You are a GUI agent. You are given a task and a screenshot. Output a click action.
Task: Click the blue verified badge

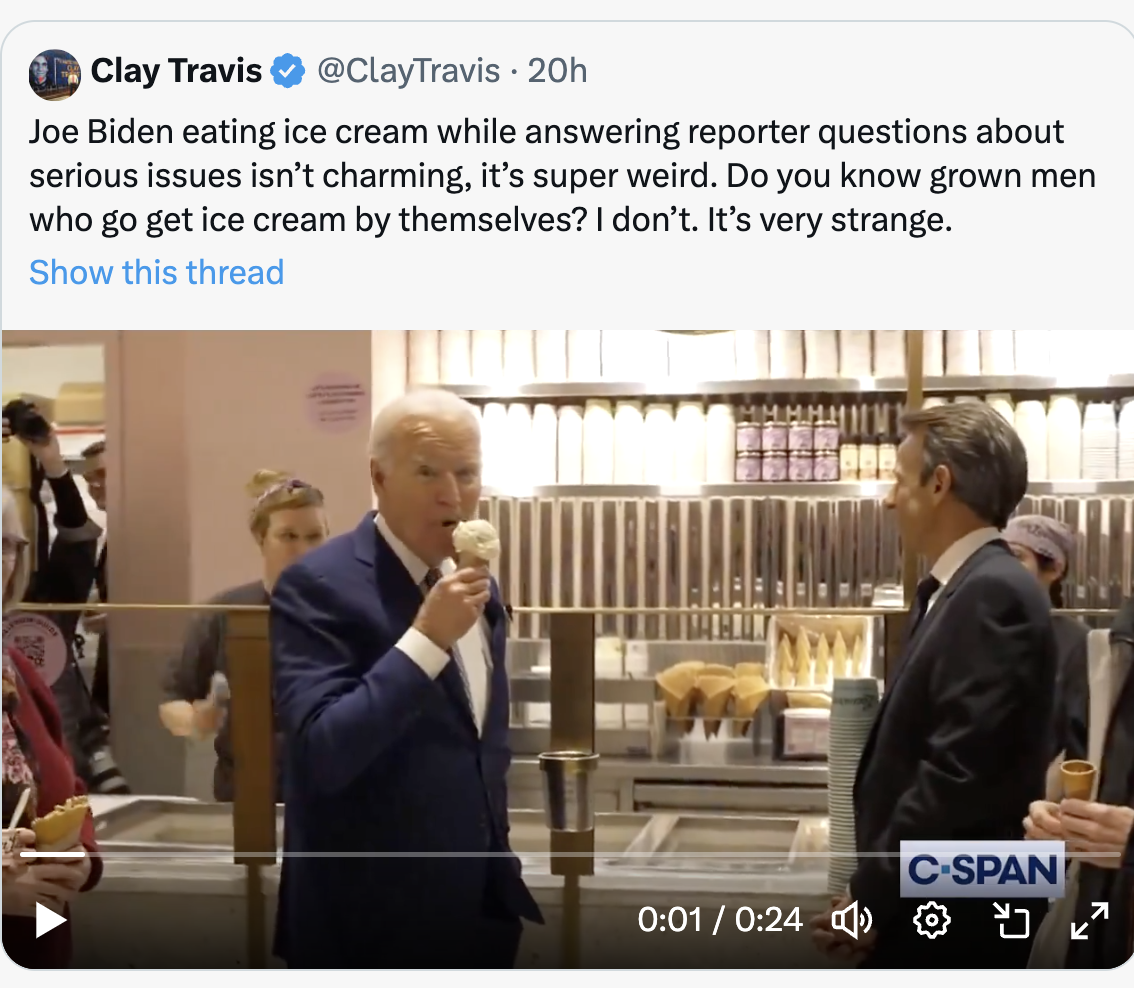click(288, 72)
